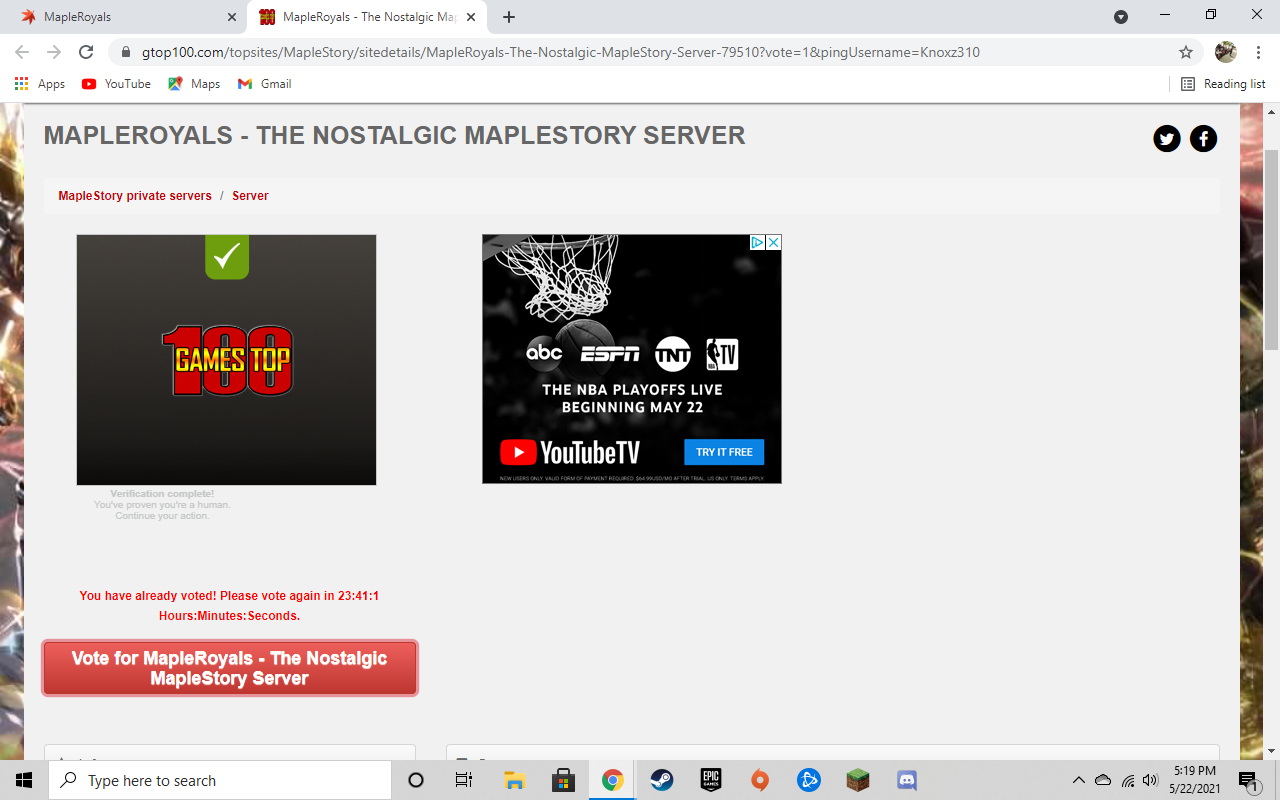Go forward in browser history
This screenshot has width=1280, height=800.
(54, 52)
